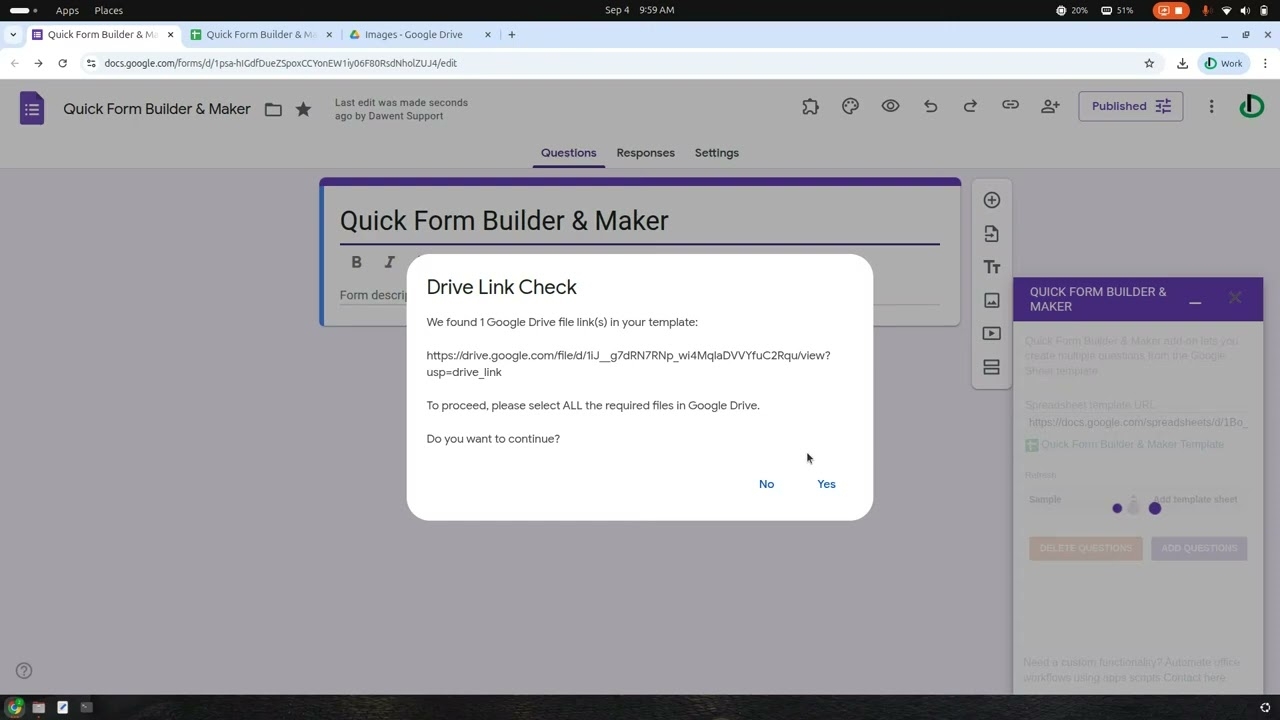Star the form

point(303,109)
